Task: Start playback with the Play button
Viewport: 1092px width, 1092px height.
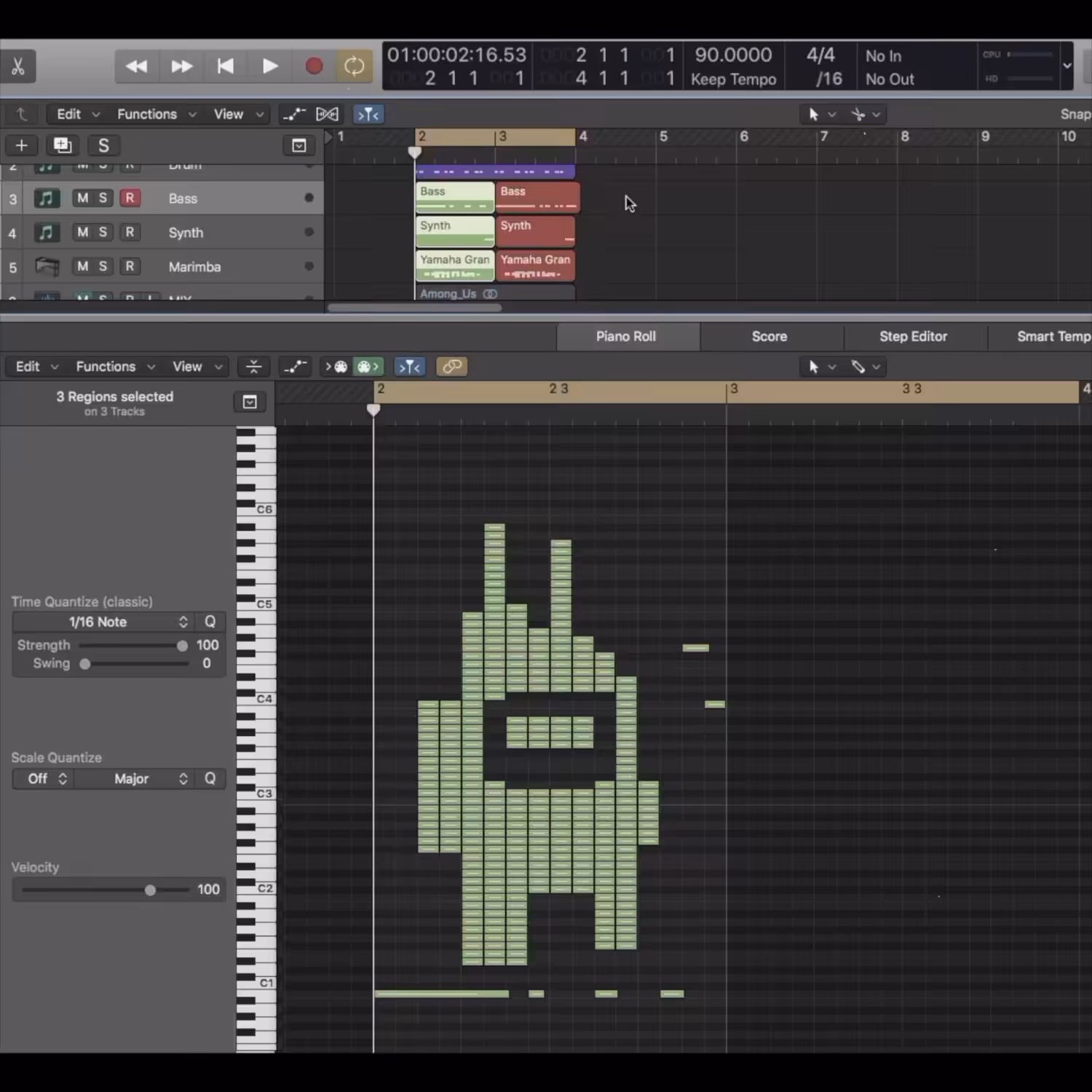Action: click(x=269, y=66)
